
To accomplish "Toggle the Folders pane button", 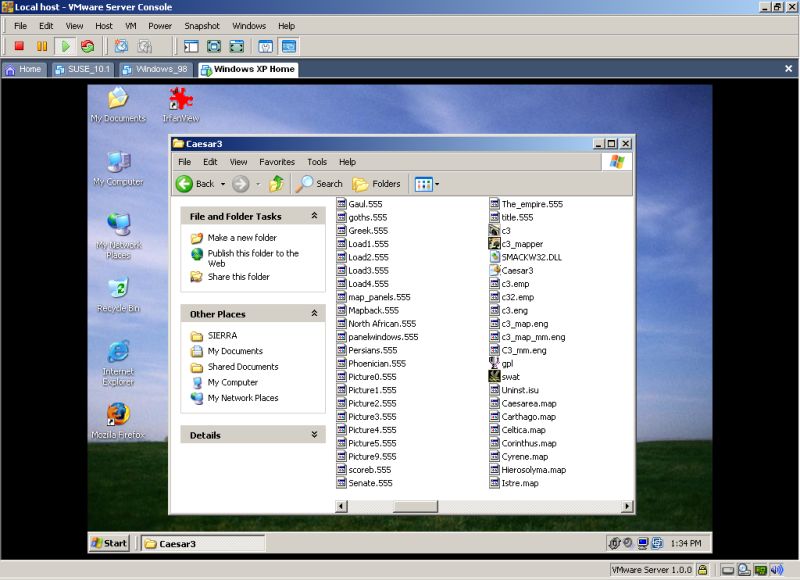I will pyautogui.click(x=377, y=184).
